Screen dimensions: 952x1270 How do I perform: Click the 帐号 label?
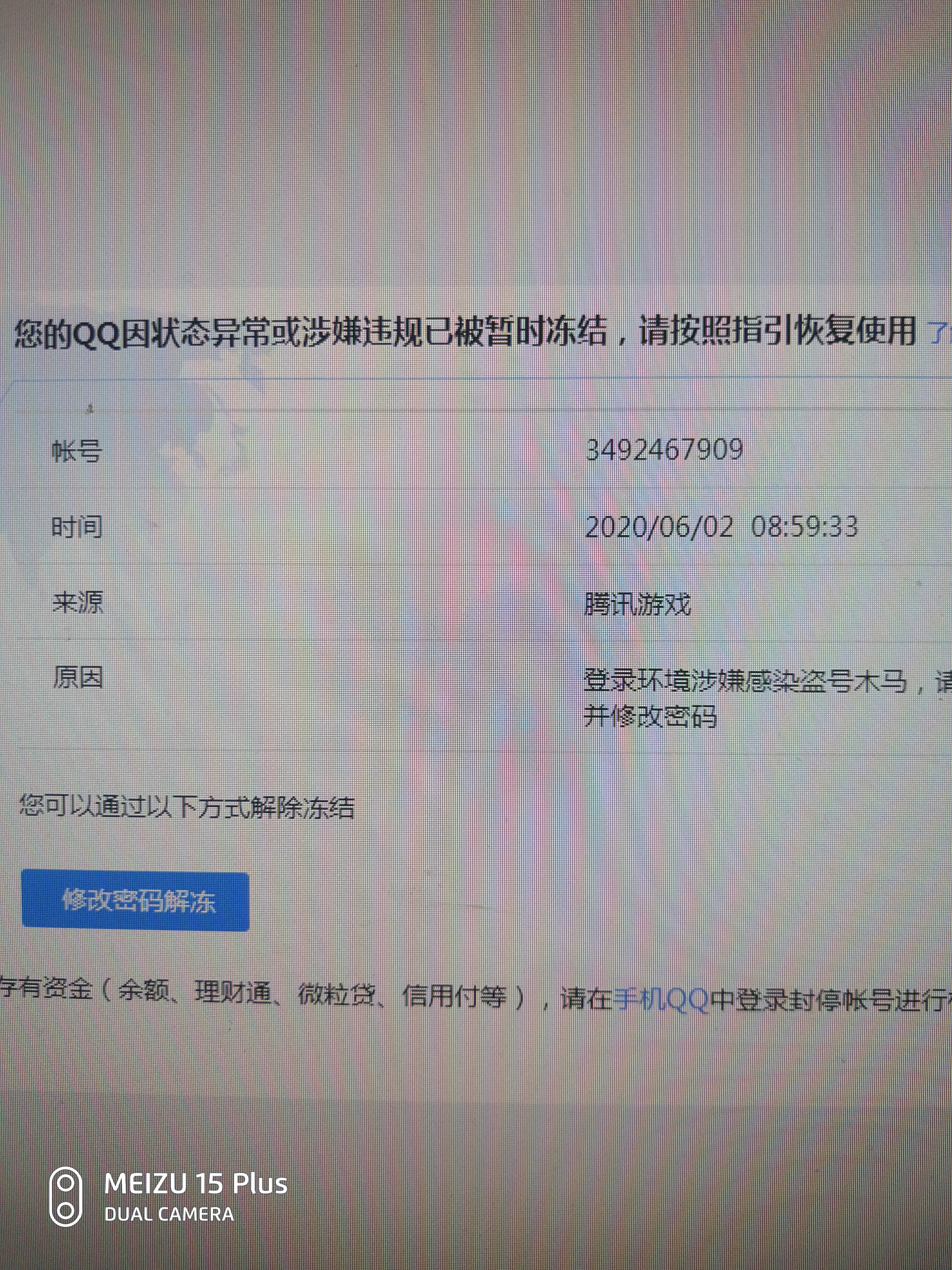(x=77, y=451)
